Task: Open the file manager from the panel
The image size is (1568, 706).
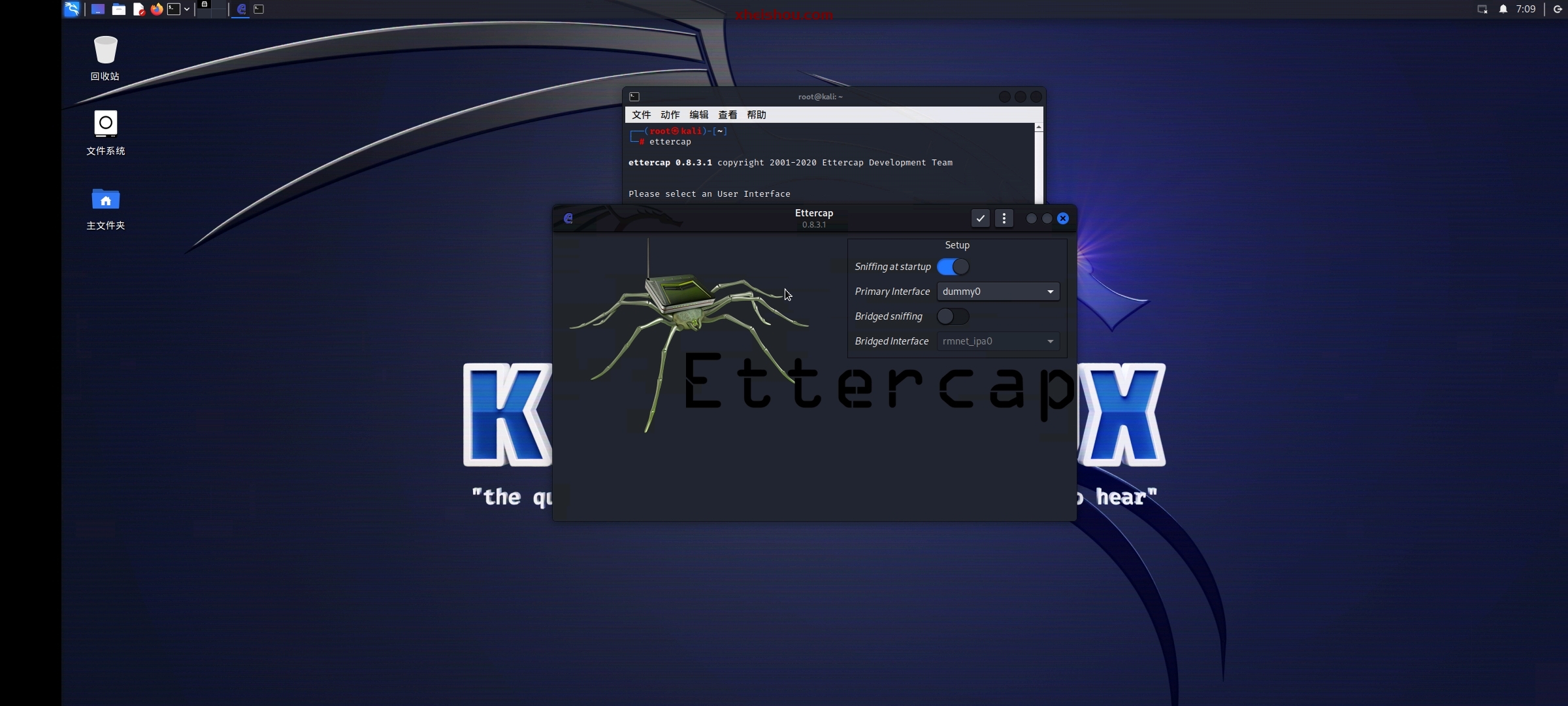Action: [x=118, y=9]
